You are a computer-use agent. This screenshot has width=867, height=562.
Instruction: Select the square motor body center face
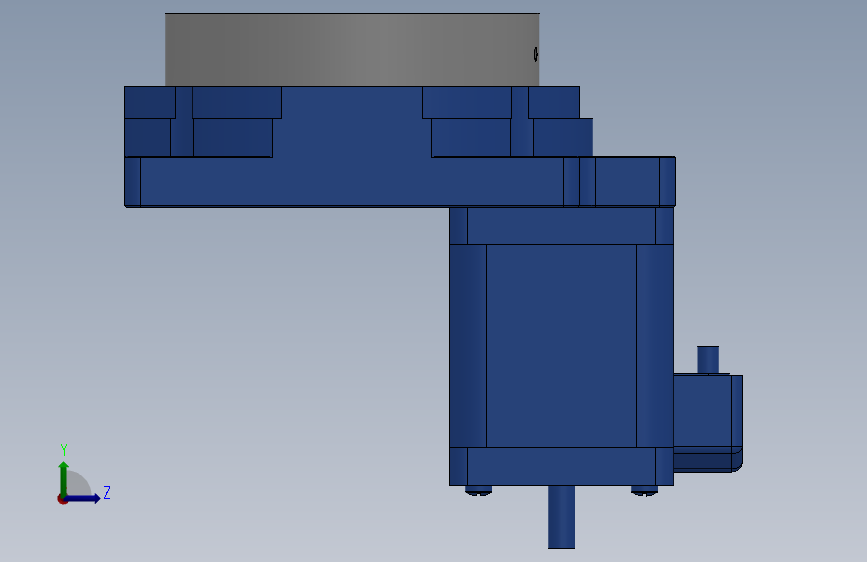[x=561, y=346]
